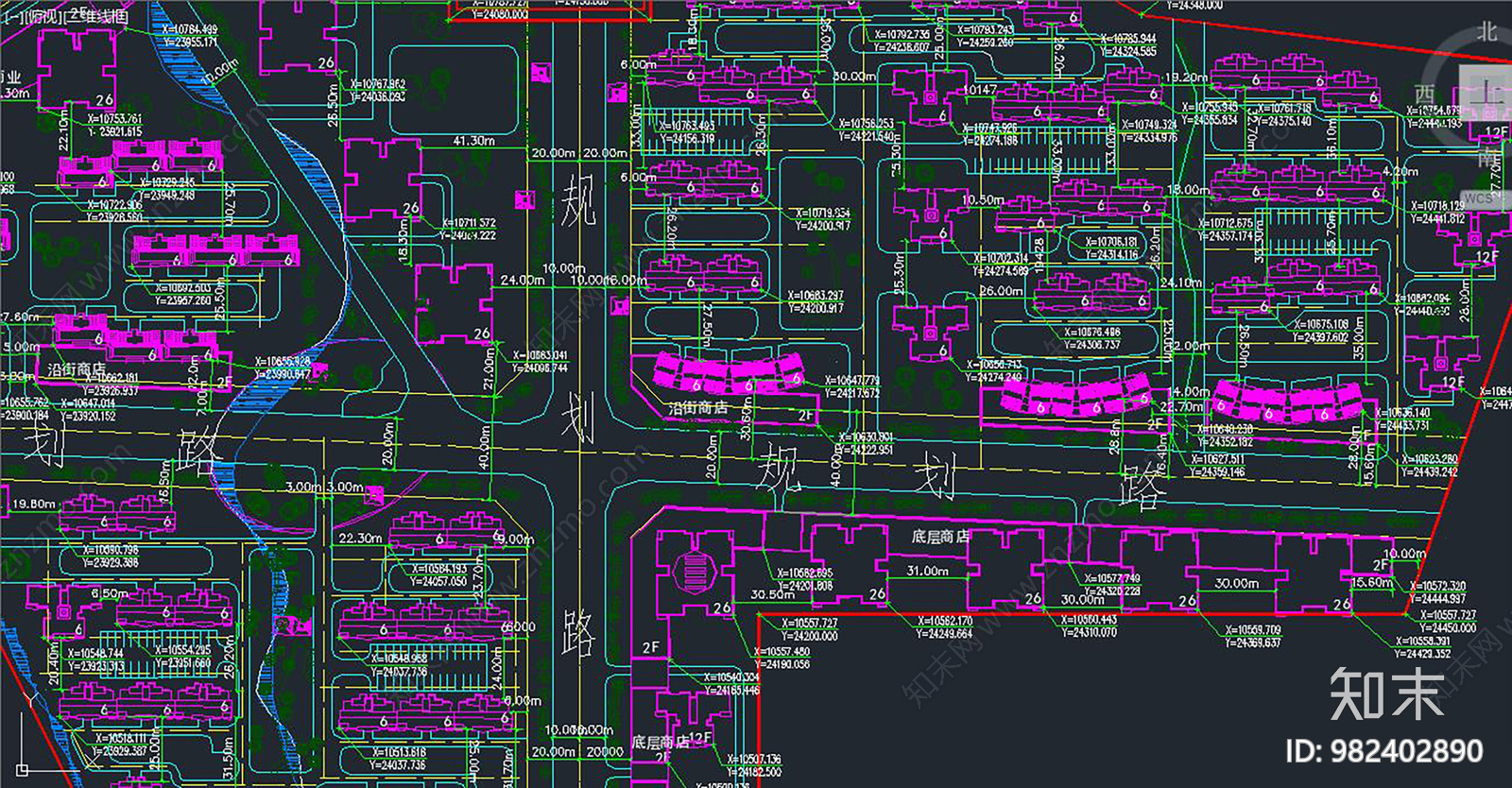Select the 18.00m dimension text
Viewport: 1512px width, 788px height.
pos(1189,189)
